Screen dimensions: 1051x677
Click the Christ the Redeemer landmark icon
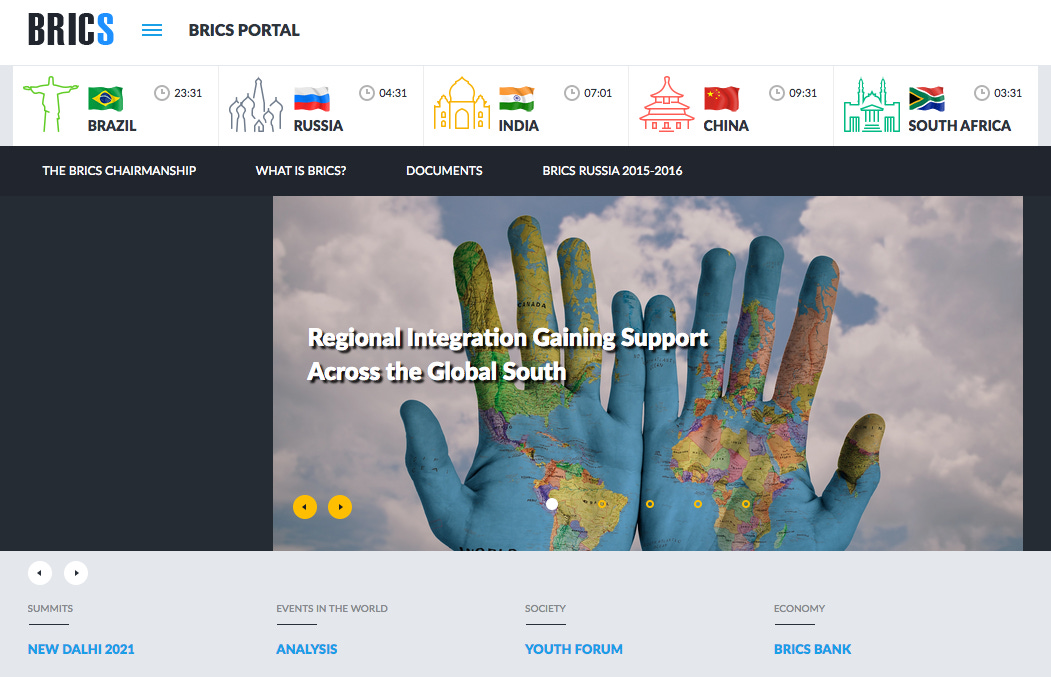tap(50, 104)
